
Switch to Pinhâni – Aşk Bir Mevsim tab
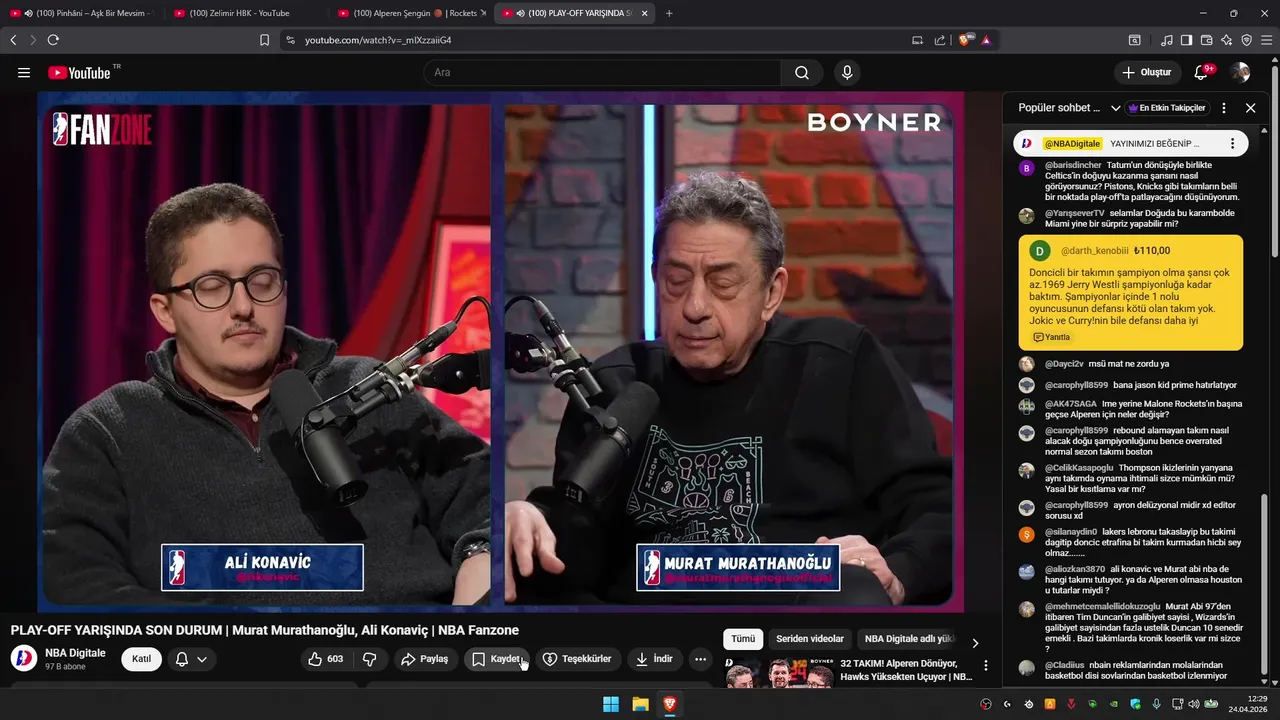[x=84, y=13]
